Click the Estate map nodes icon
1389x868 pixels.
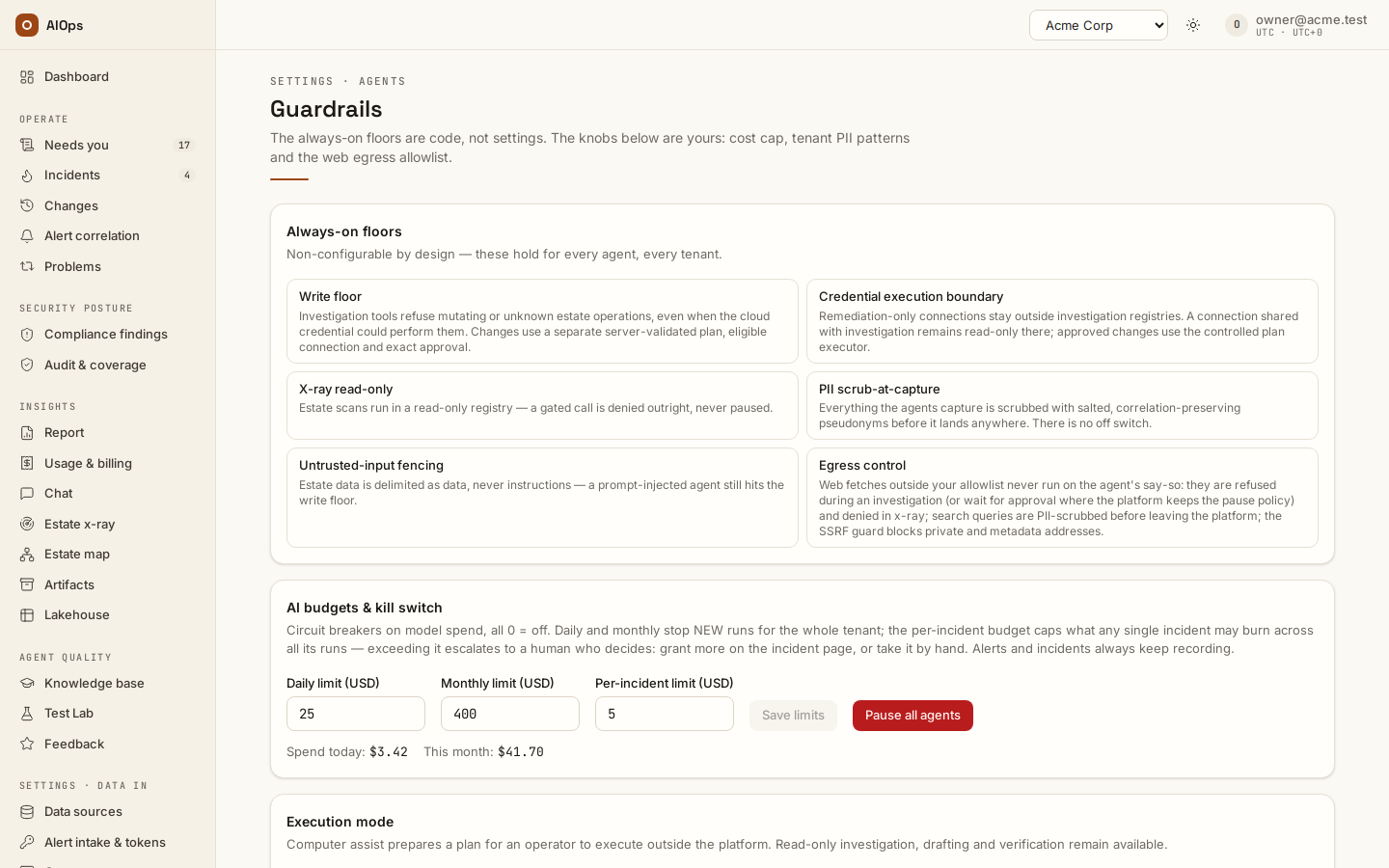27,555
